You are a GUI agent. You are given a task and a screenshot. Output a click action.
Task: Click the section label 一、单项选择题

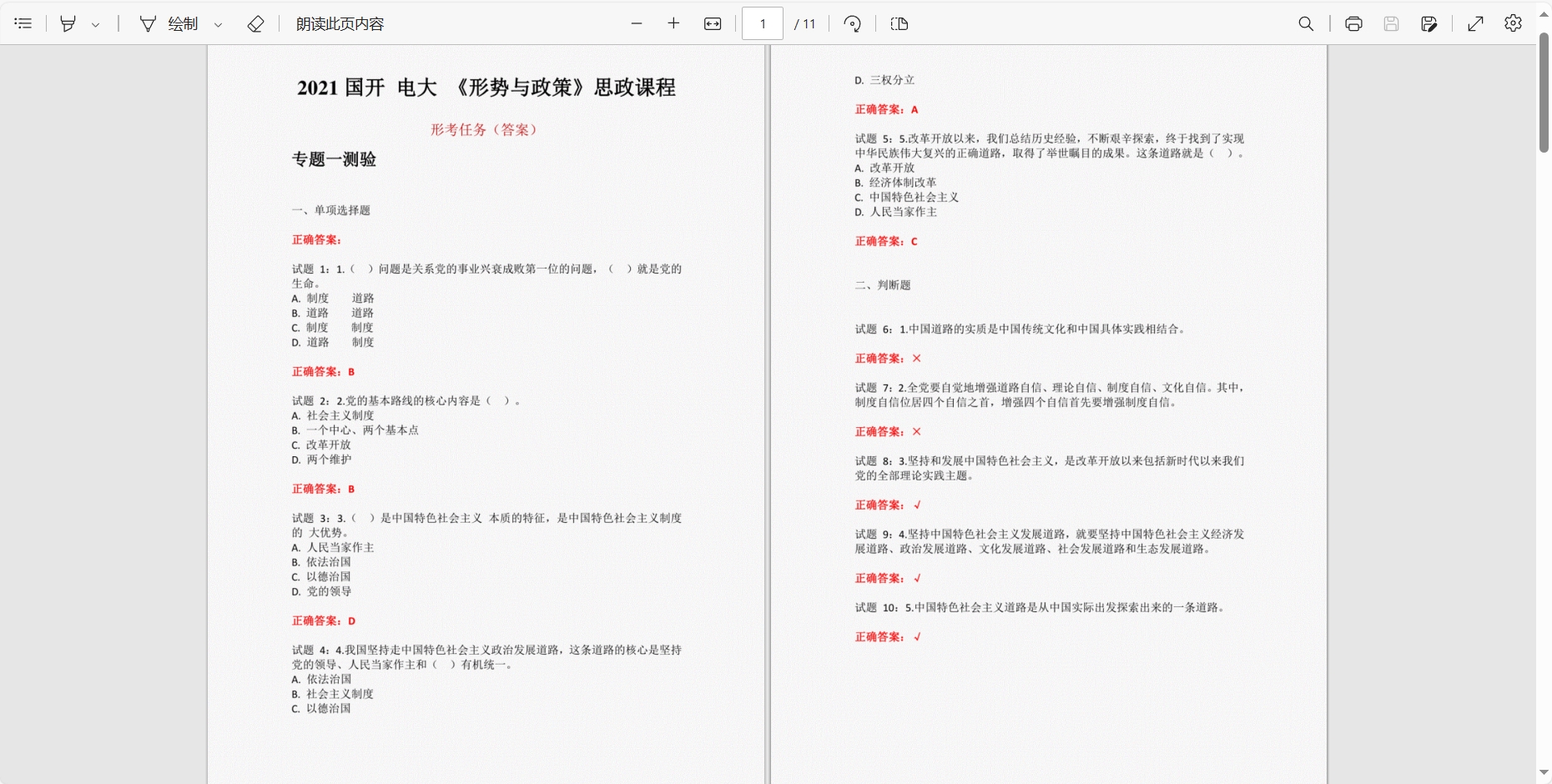tap(331, 210)
